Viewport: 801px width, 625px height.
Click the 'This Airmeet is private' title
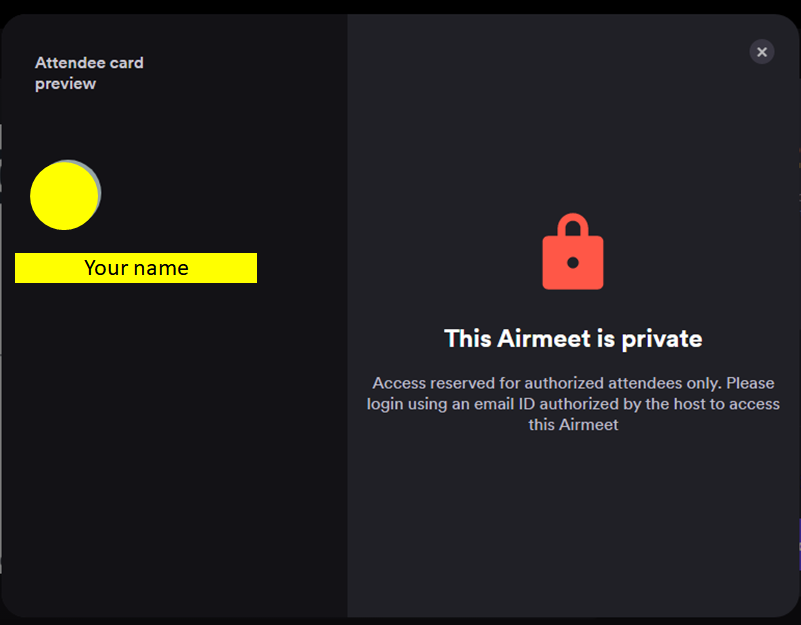coord(573,339)
